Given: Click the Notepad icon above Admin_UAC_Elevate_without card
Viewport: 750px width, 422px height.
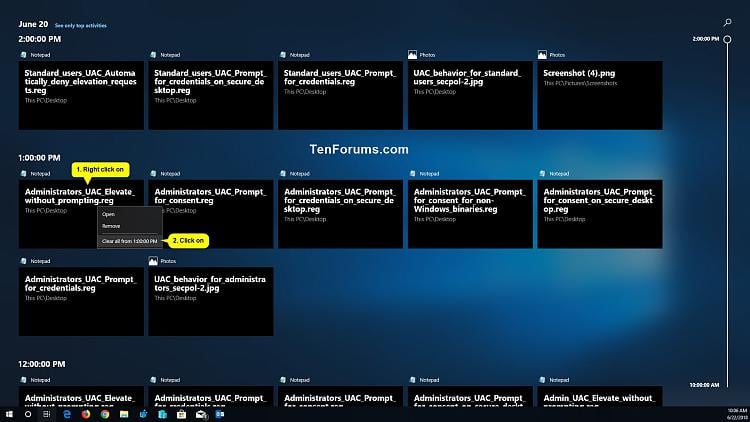Looking at the screenshot, I should point(542,380).
